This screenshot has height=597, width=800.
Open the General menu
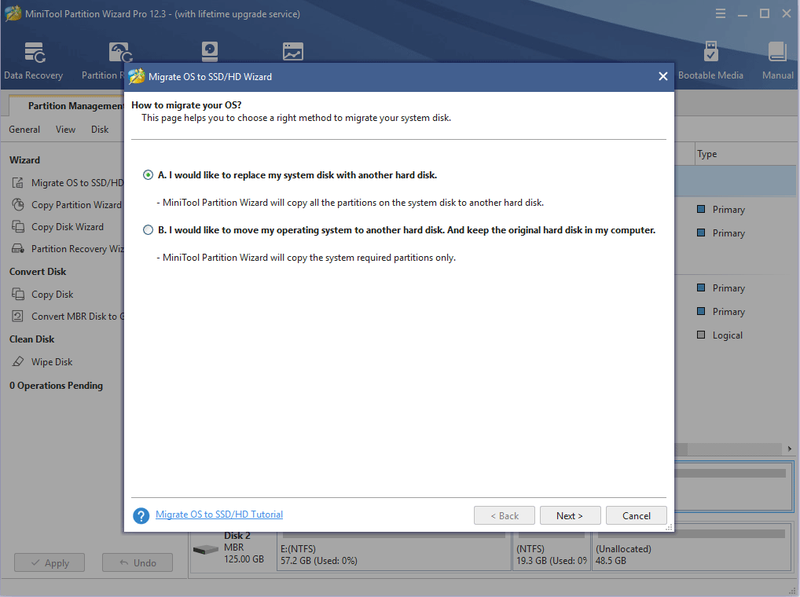pos(24,130)
